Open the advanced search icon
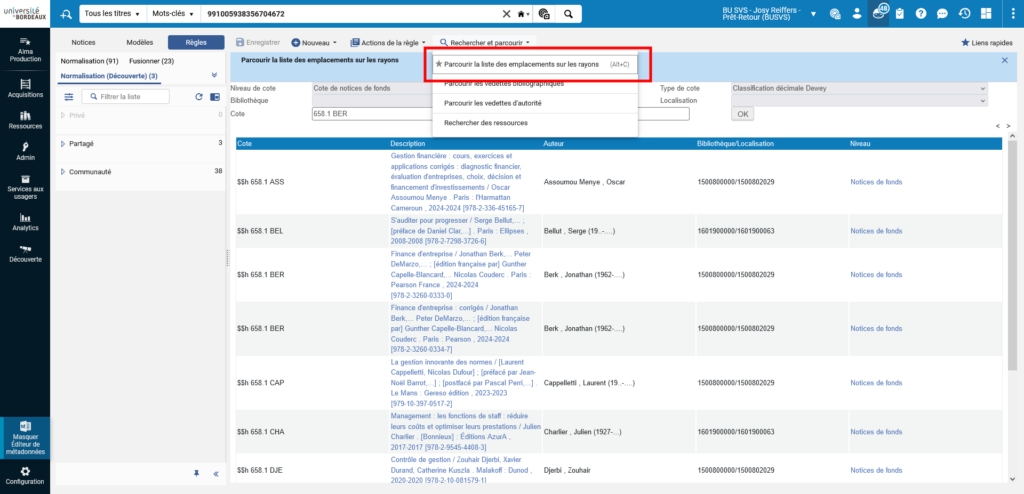 coord(545,14)
